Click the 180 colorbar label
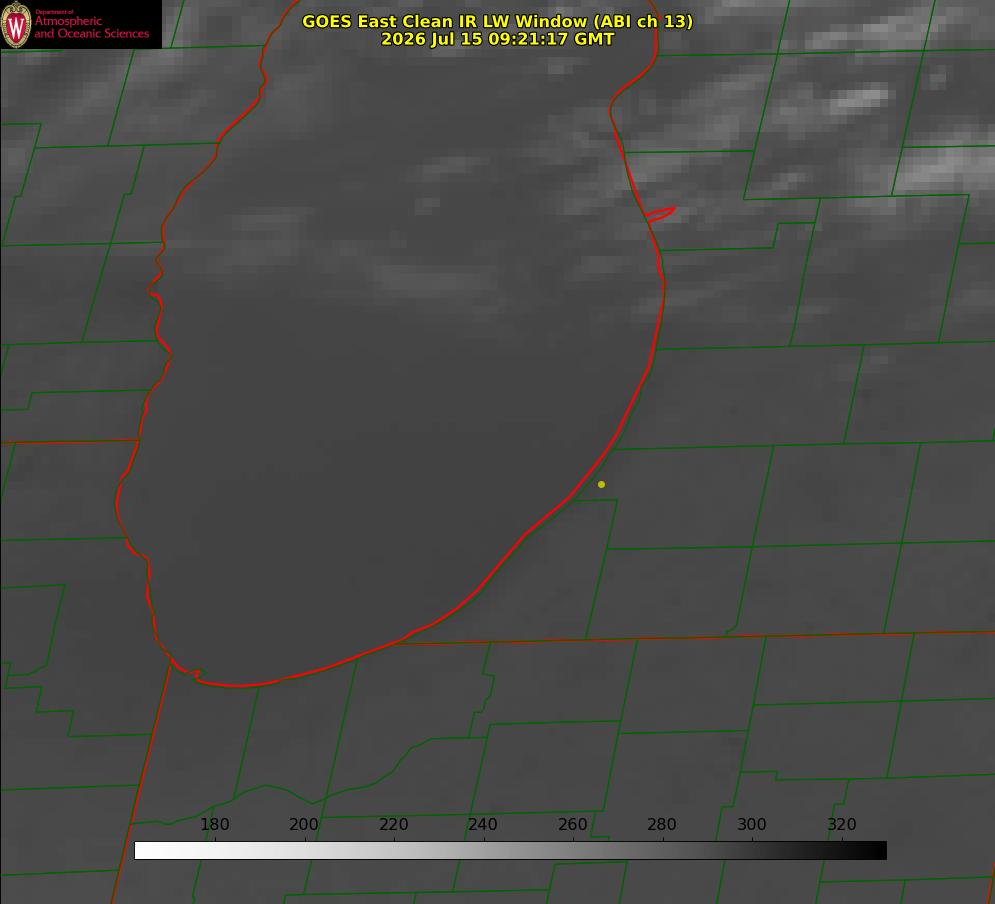 [x=214, y=824]
